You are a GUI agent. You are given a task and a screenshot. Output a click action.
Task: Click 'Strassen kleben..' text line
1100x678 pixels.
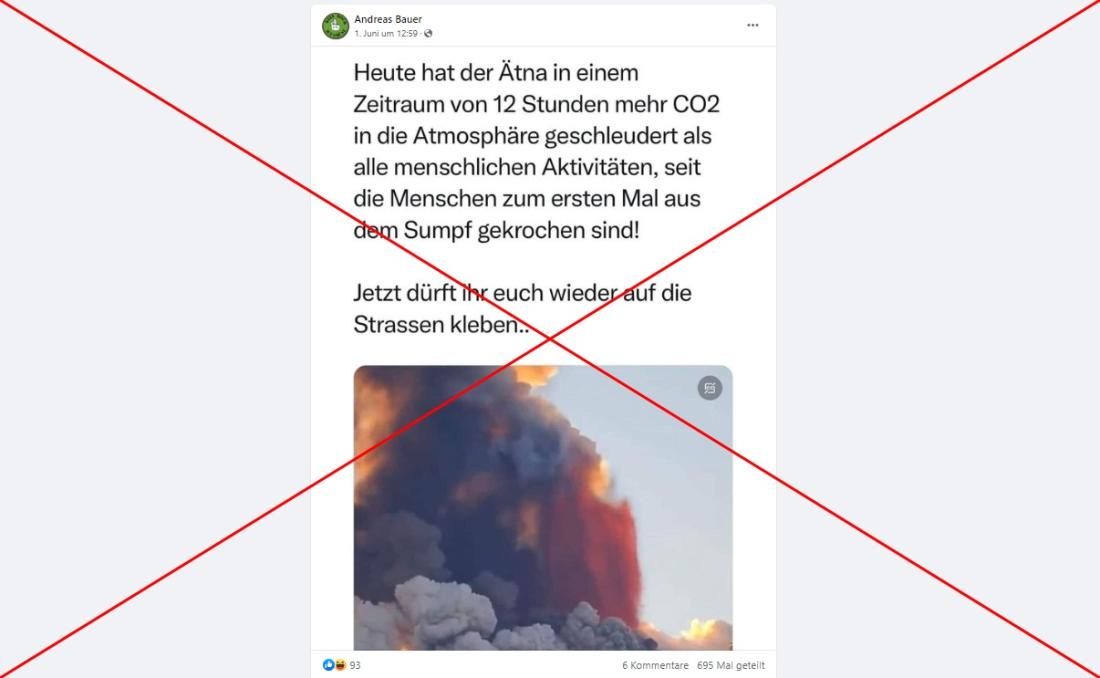(441, 324)
